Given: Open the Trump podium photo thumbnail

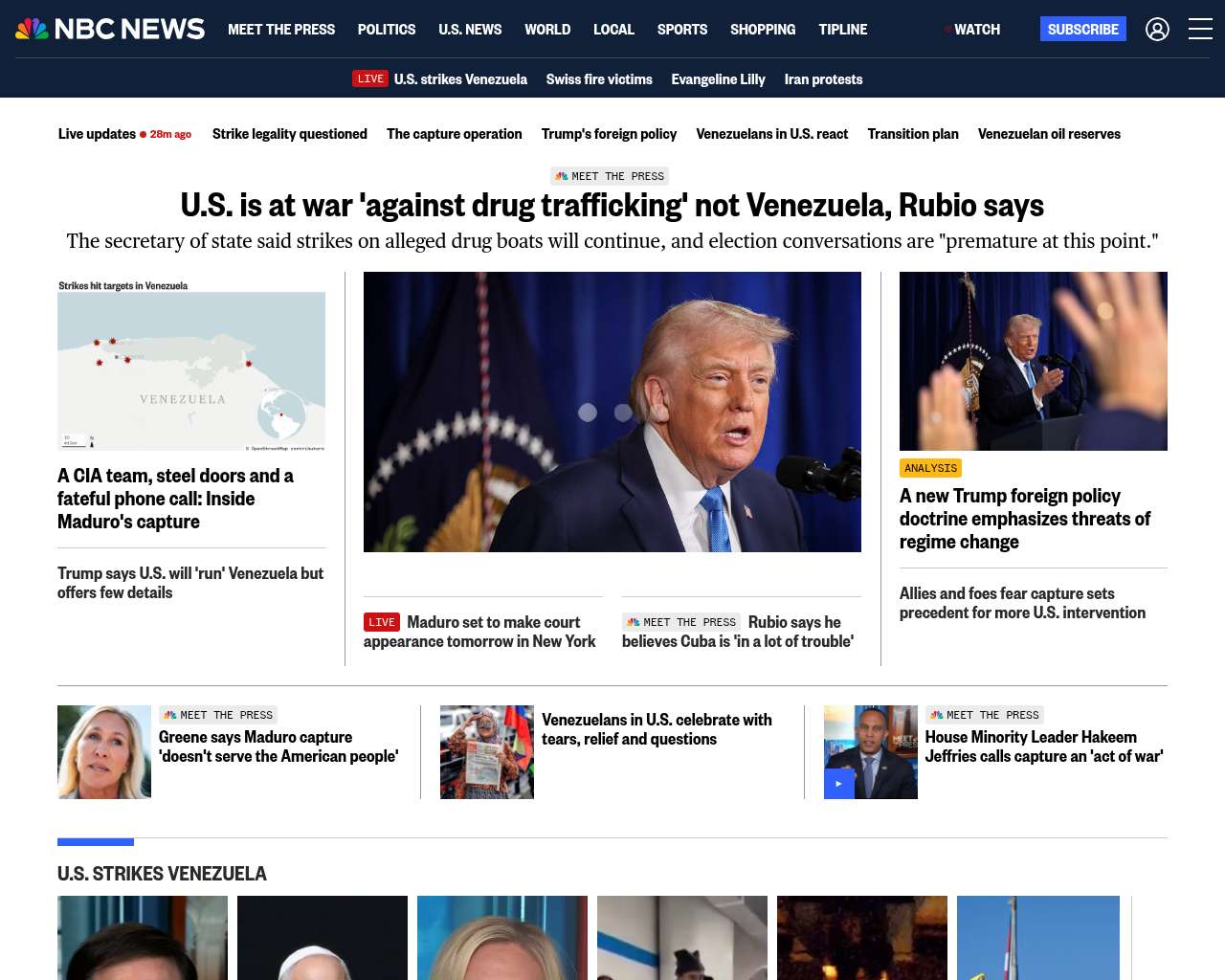Looking at the screenshot, I should pos(1034,361).
